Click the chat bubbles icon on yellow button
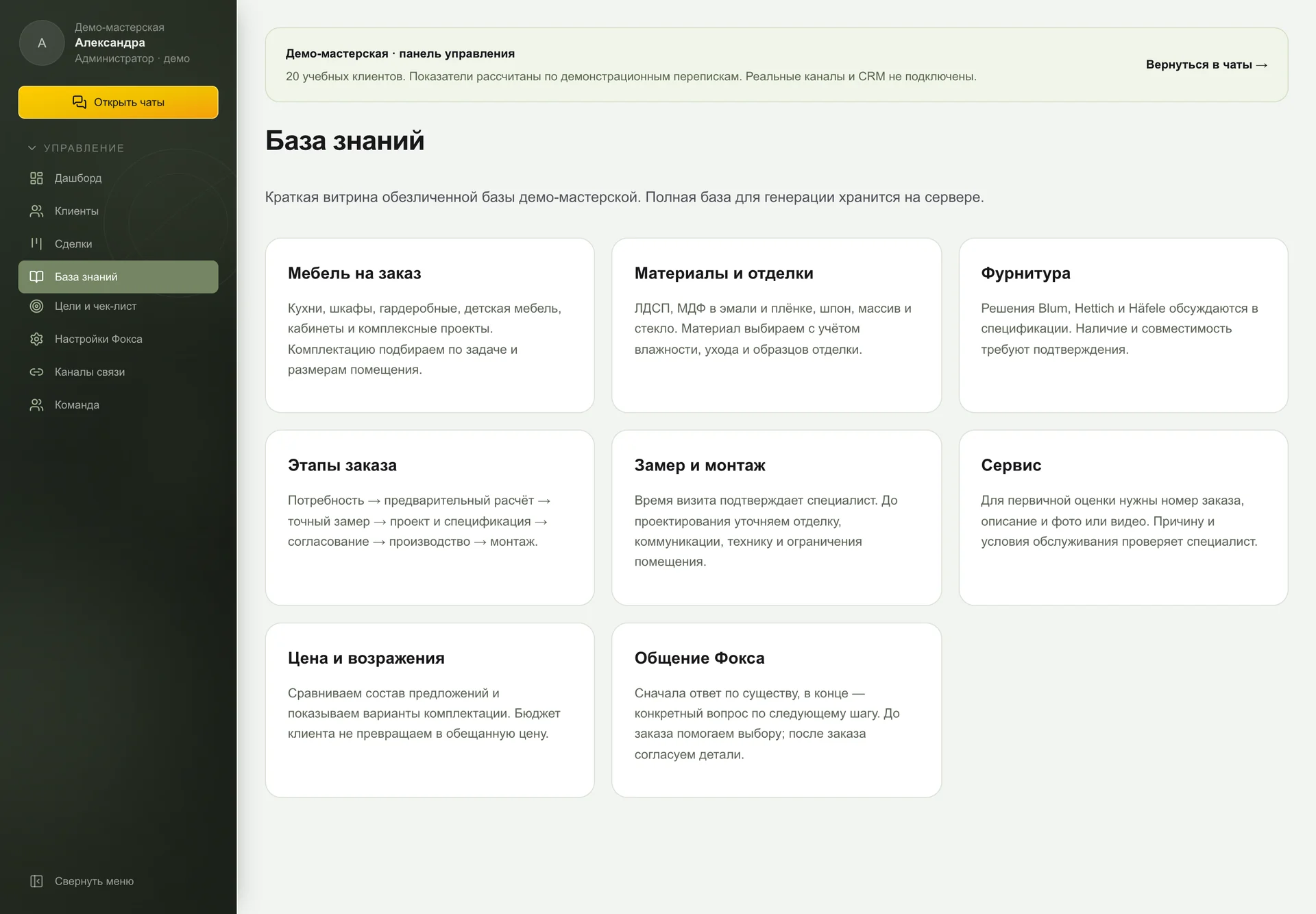The image size is (1316, 914). (80, 102)
